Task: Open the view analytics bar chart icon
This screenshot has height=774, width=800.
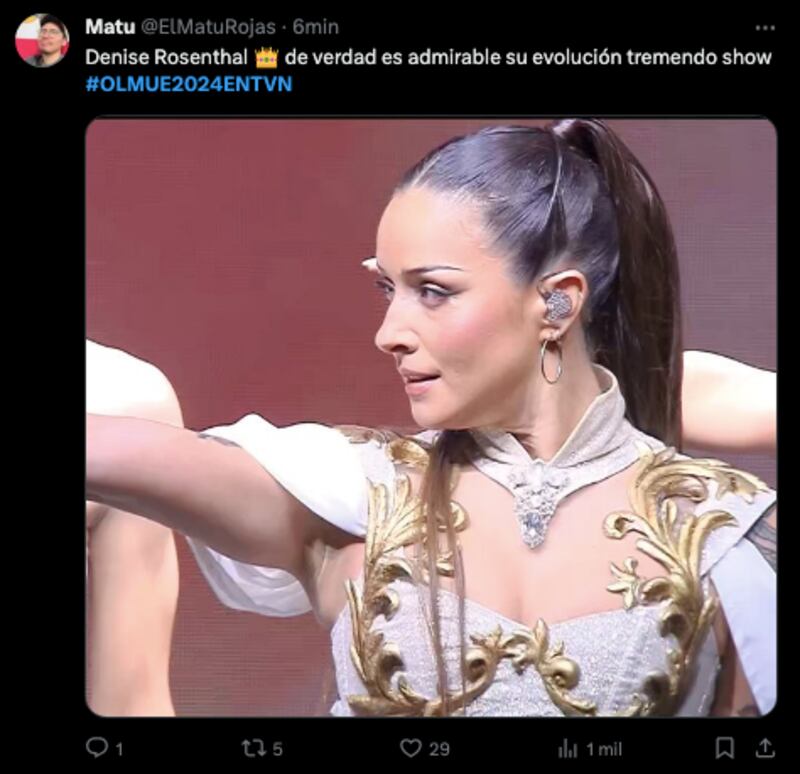Action: coord(567,749)
